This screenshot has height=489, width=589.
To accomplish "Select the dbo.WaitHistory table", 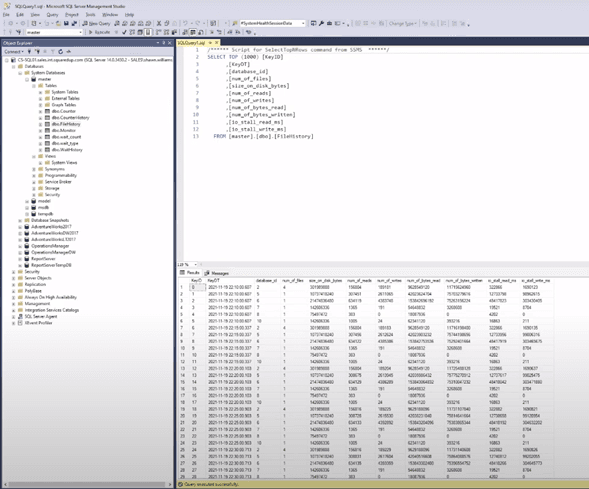I will pyautogui.click(x=67, y=149).
